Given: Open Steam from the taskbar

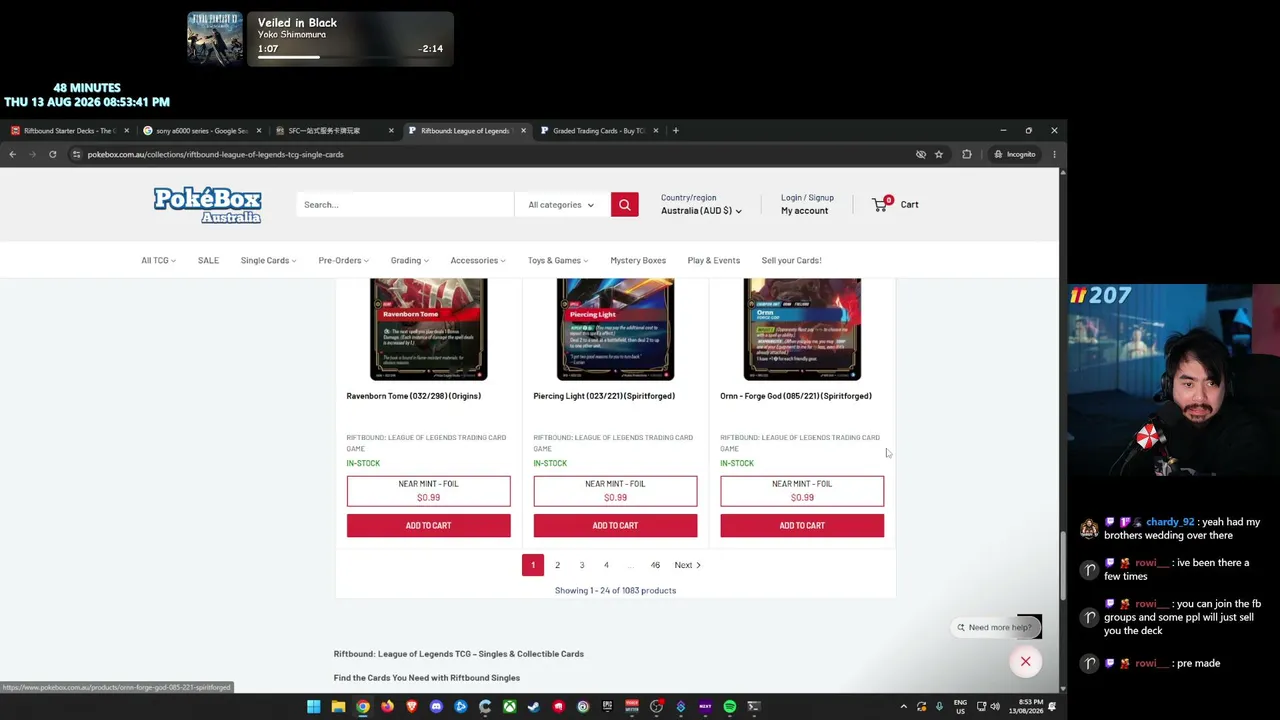Looking at the screenshot, I should tap(534, 707).
